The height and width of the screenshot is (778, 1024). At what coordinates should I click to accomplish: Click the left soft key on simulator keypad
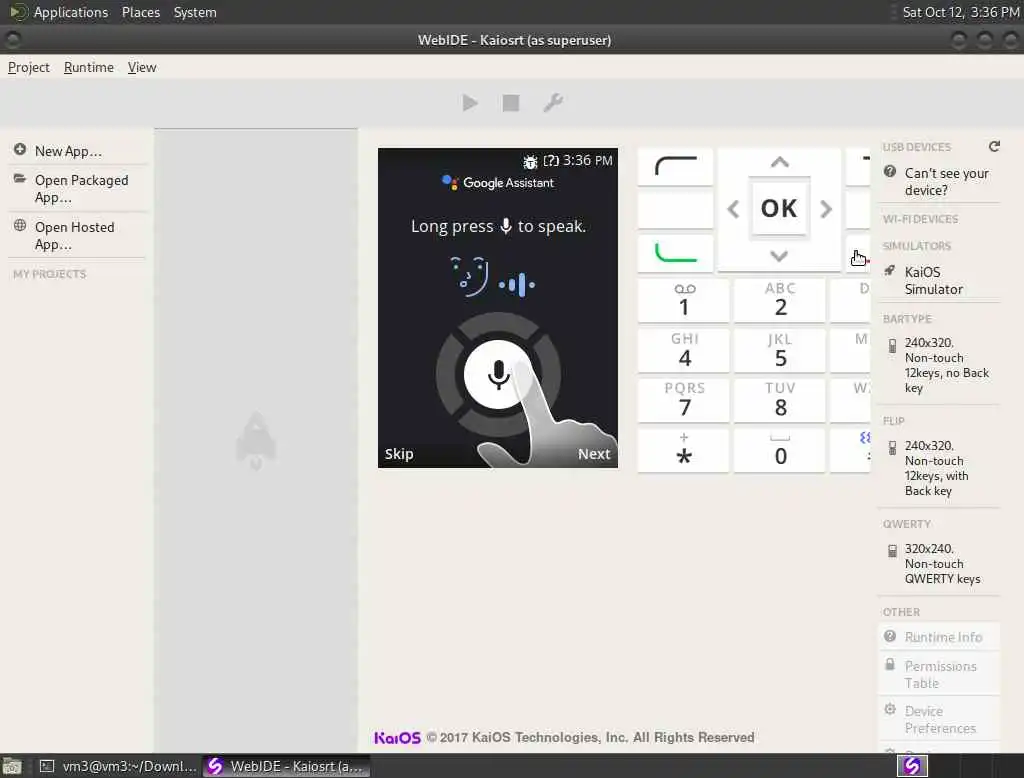(x=675, y=167)
